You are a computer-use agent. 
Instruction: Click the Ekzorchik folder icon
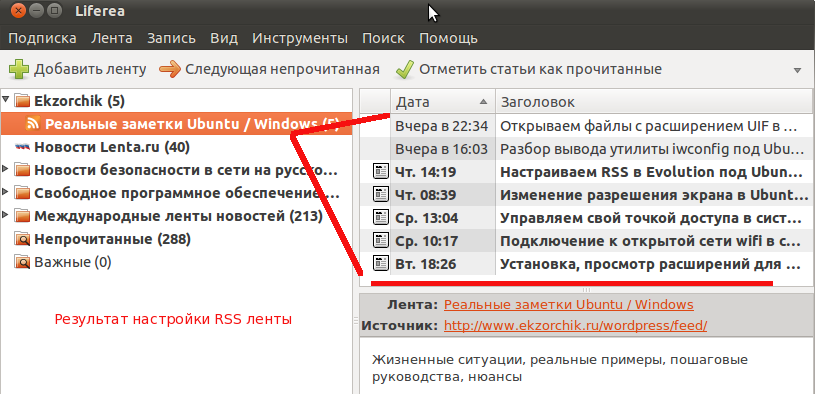click(x=22, y=101)
